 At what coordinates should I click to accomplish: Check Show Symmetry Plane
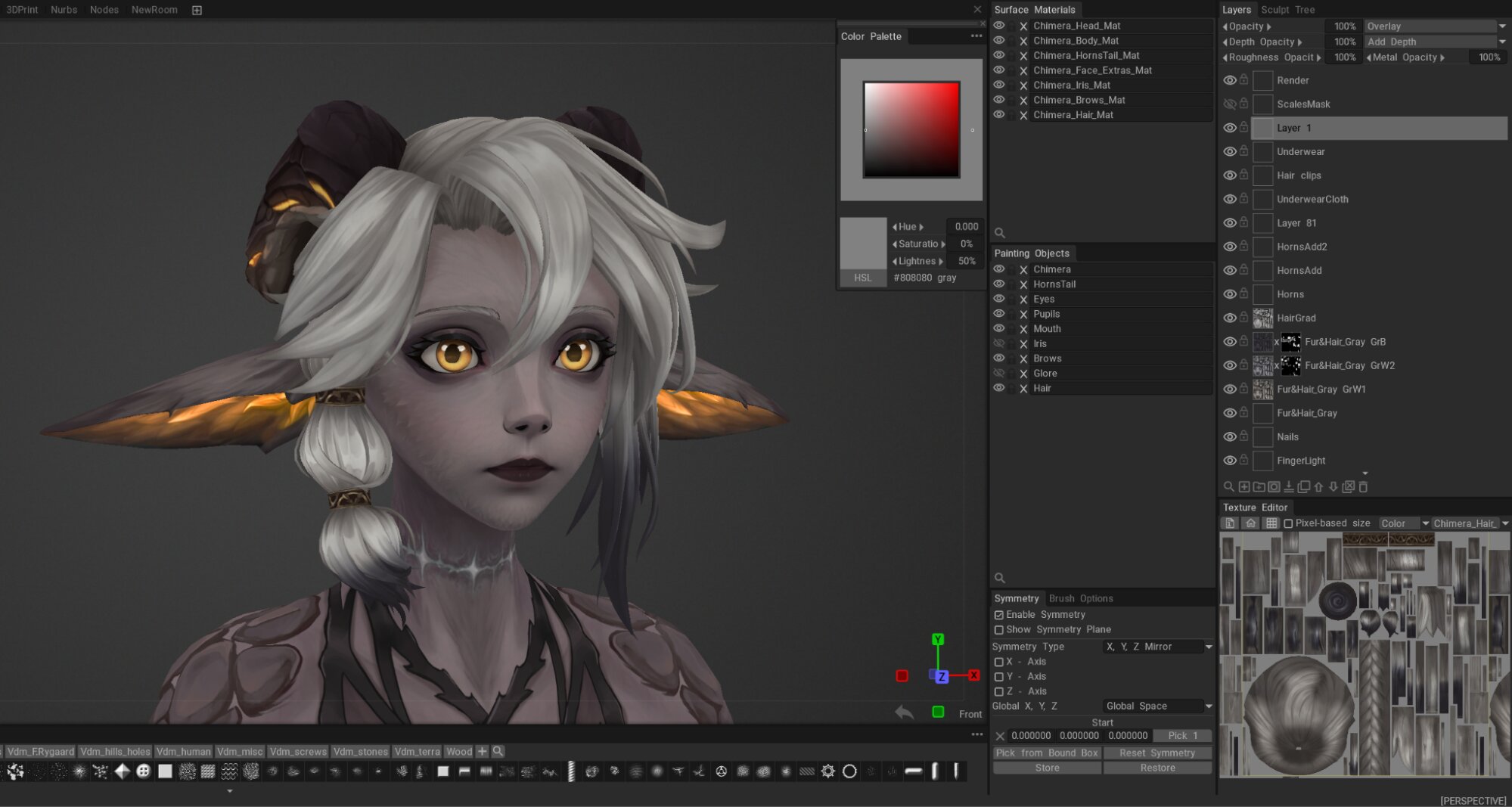pyautogui.click(x=999, y=630)
